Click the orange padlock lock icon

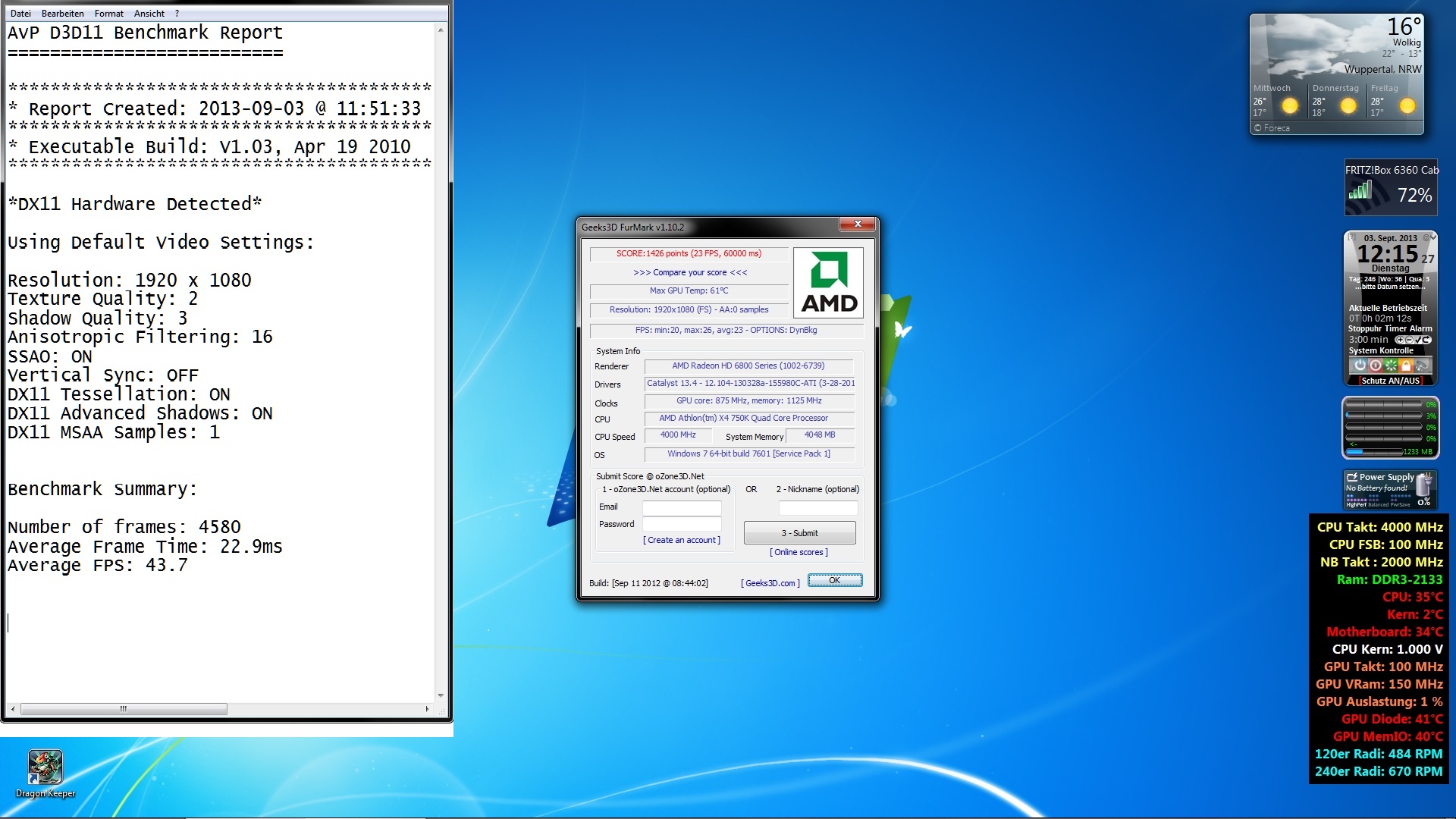1406,366
